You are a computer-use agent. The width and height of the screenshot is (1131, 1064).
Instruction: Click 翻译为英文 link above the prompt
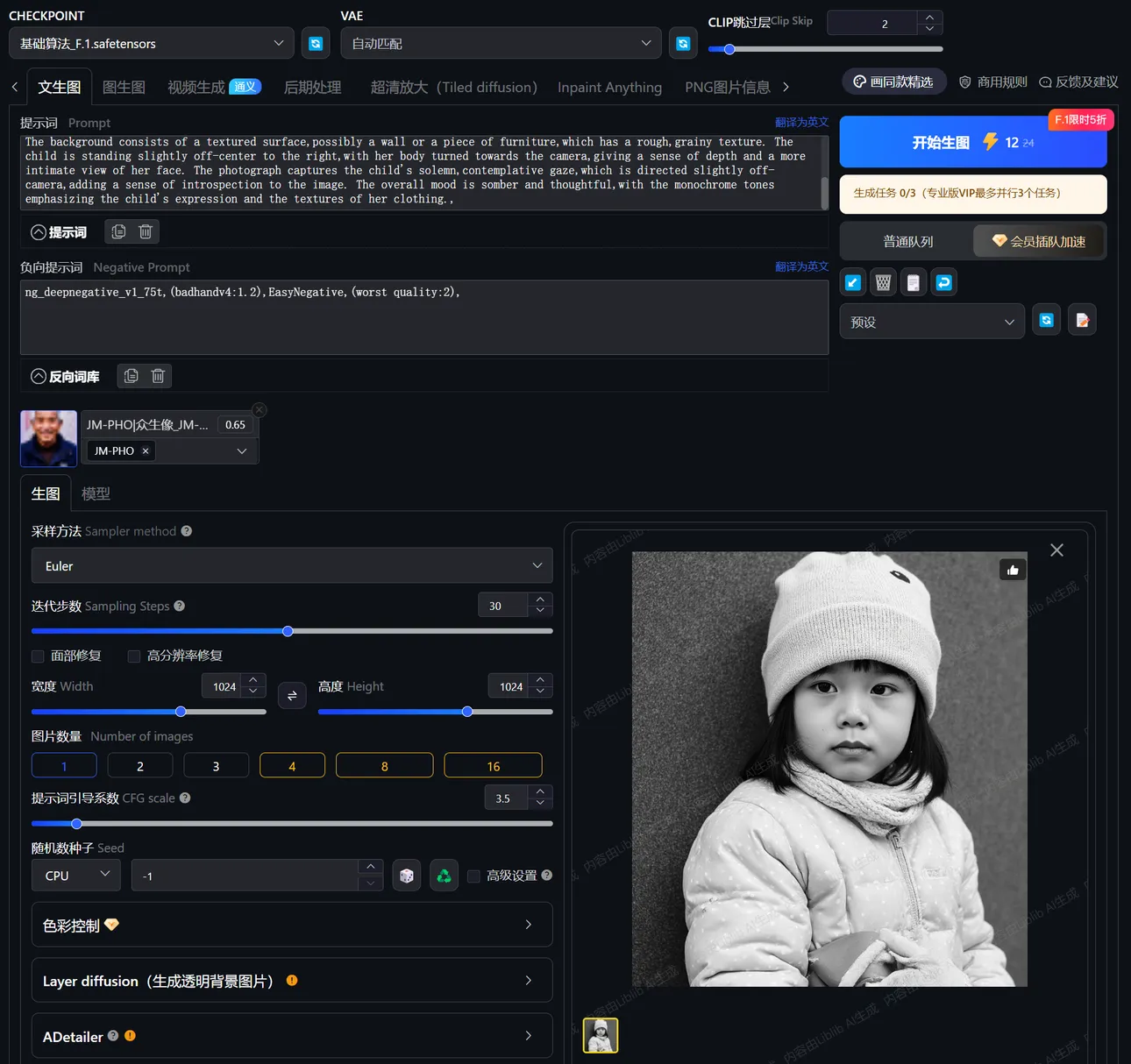tap(801, 122)
